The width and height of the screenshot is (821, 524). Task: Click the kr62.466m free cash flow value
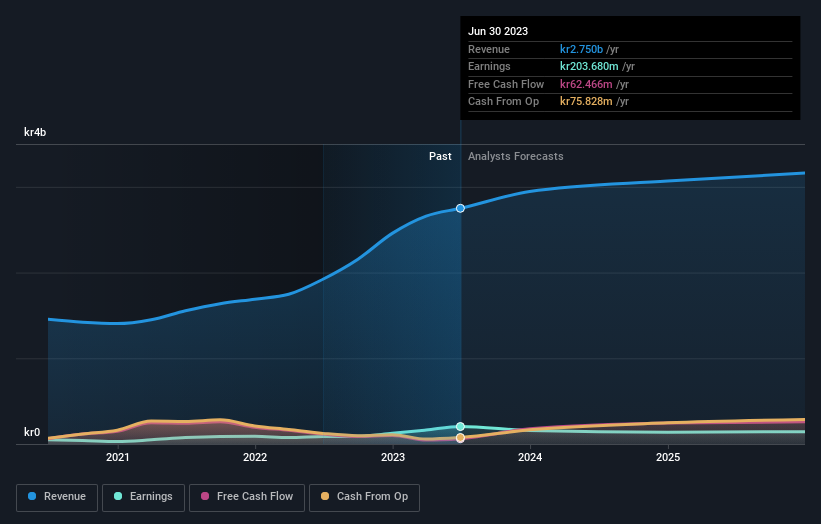pyautogui.click(x=586, y=84)
